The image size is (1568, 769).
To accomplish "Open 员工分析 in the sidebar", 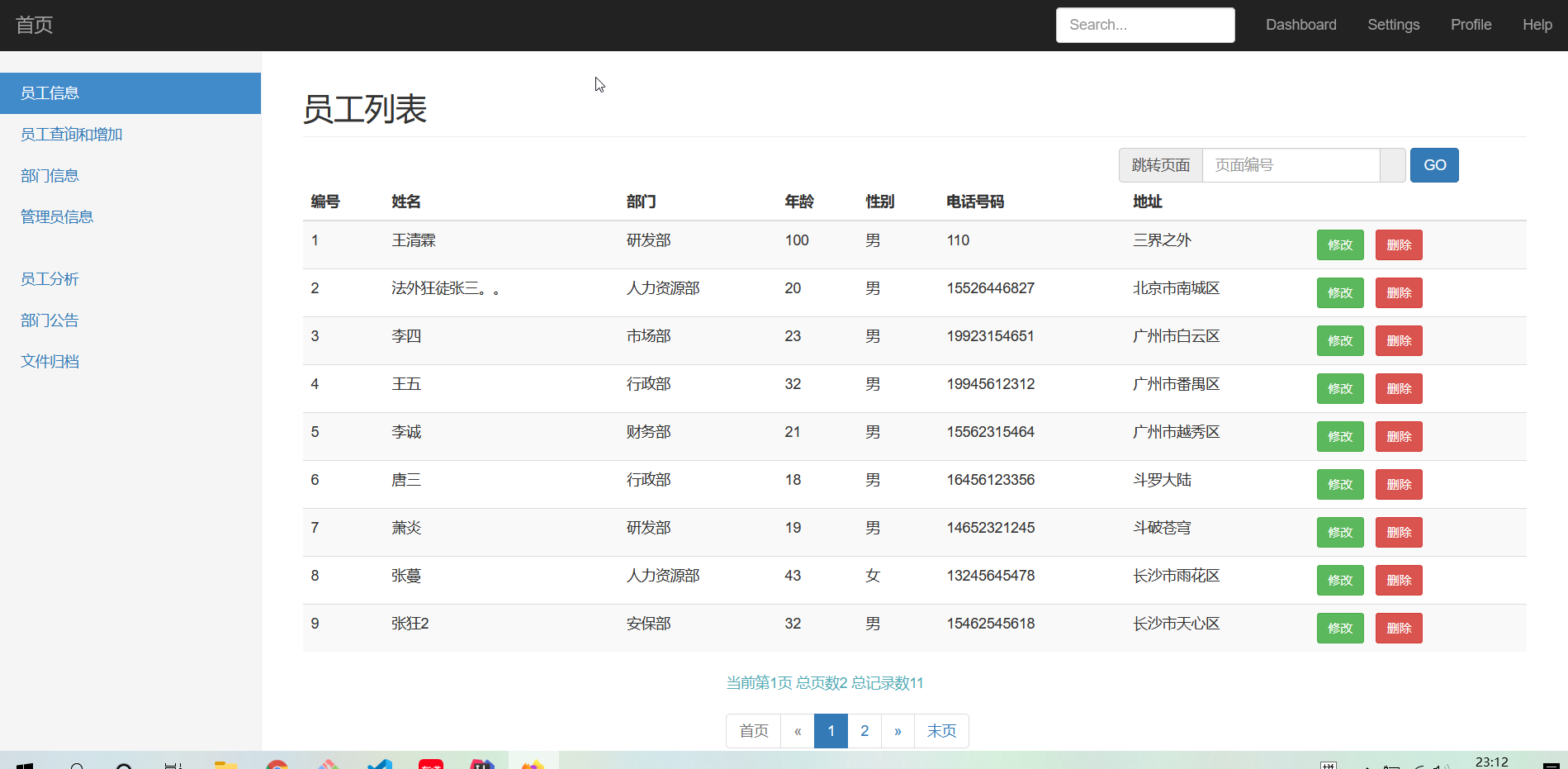I will [x=130, y=279].
